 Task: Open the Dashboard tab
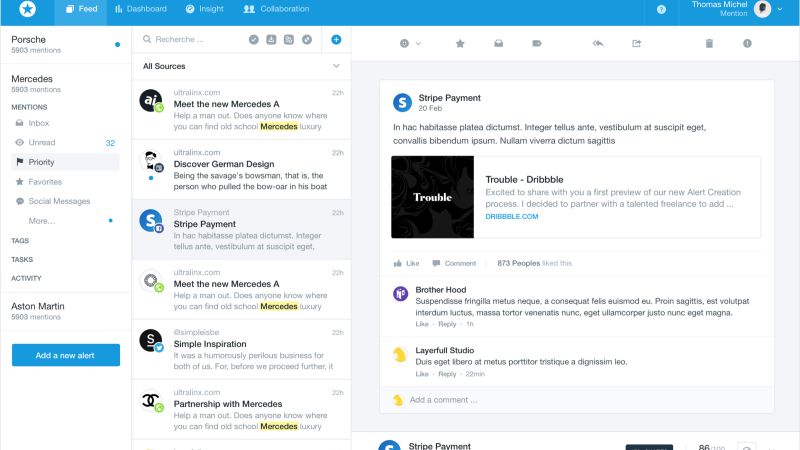[x=141, y=9]
